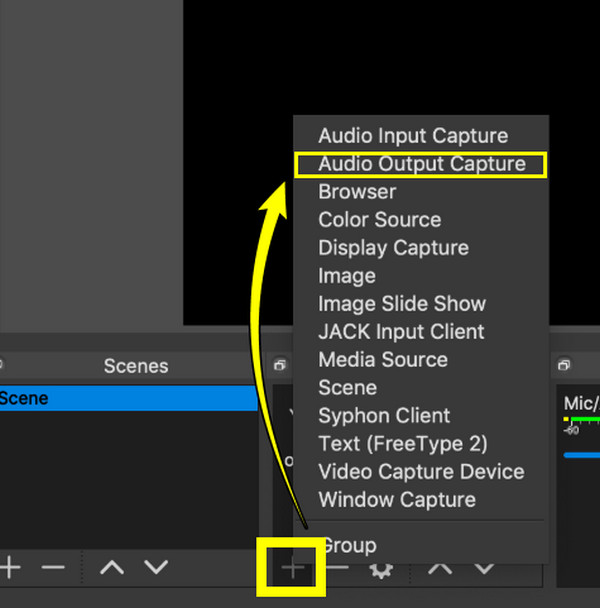Move source up with arrow

pos(440,569)
